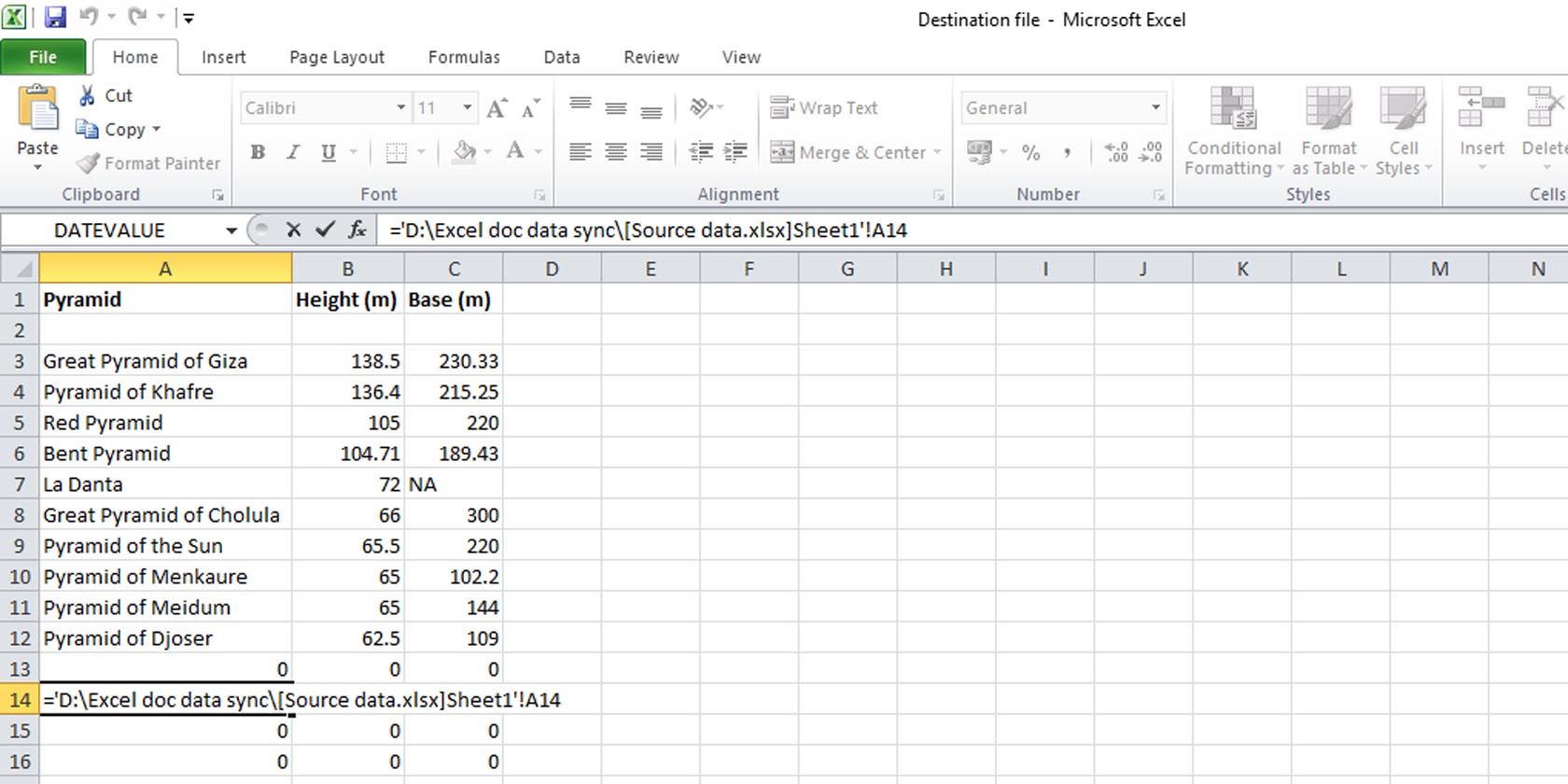Click Insert cells button
This screenshot has height=784, width=1568.
pyautogui.click(x=1481, y=130)
